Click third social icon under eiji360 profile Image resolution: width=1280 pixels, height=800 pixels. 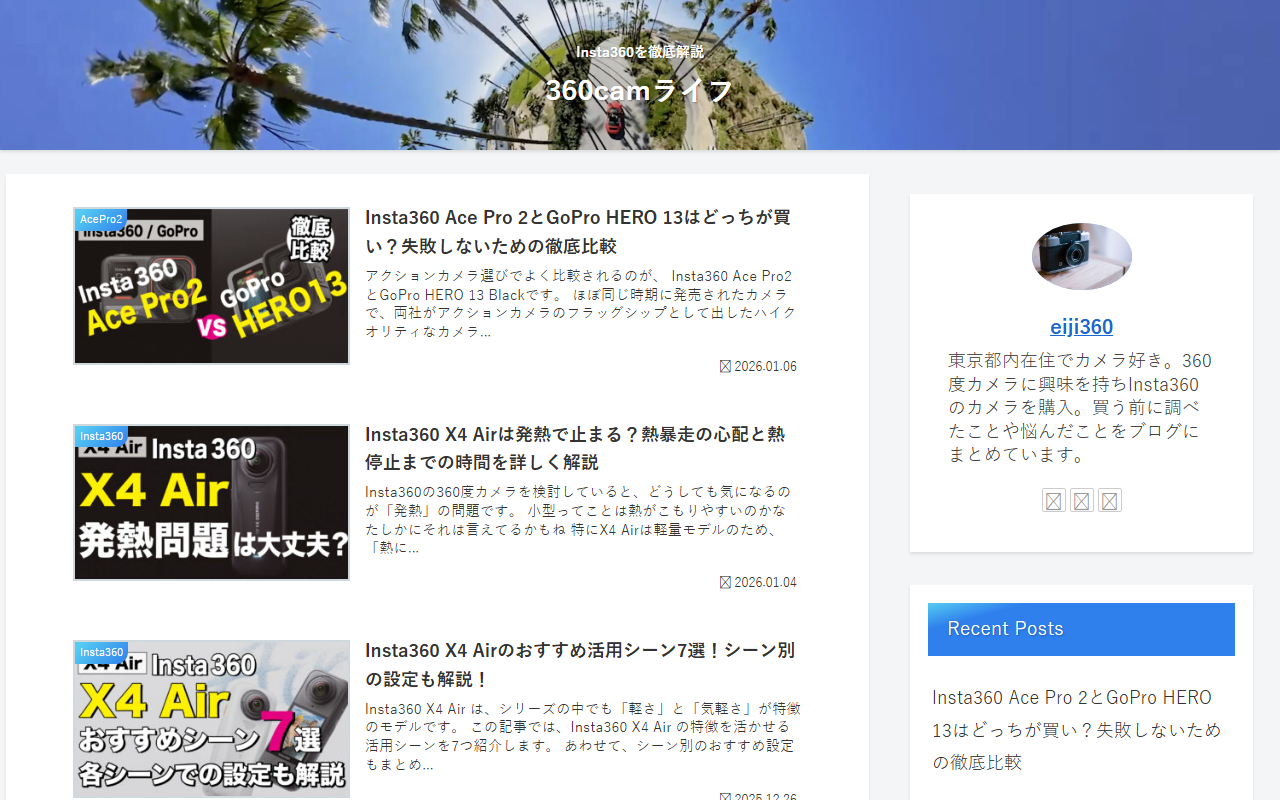(x=1109, y=500)
